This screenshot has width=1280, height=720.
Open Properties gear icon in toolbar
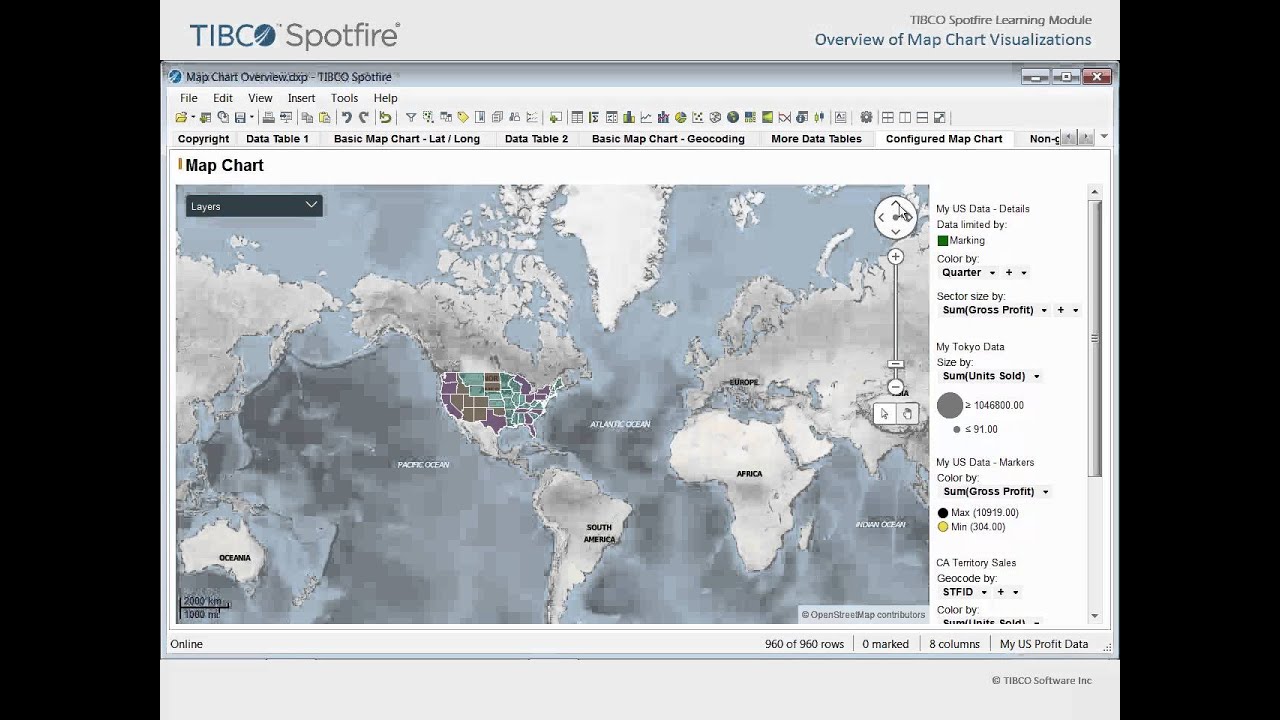(x=866, y=117)
